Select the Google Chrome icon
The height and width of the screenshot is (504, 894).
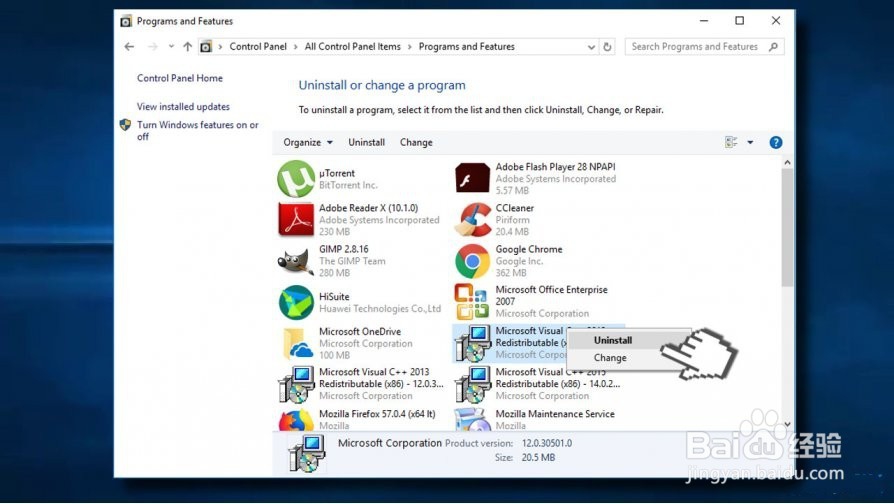point(473,261)
